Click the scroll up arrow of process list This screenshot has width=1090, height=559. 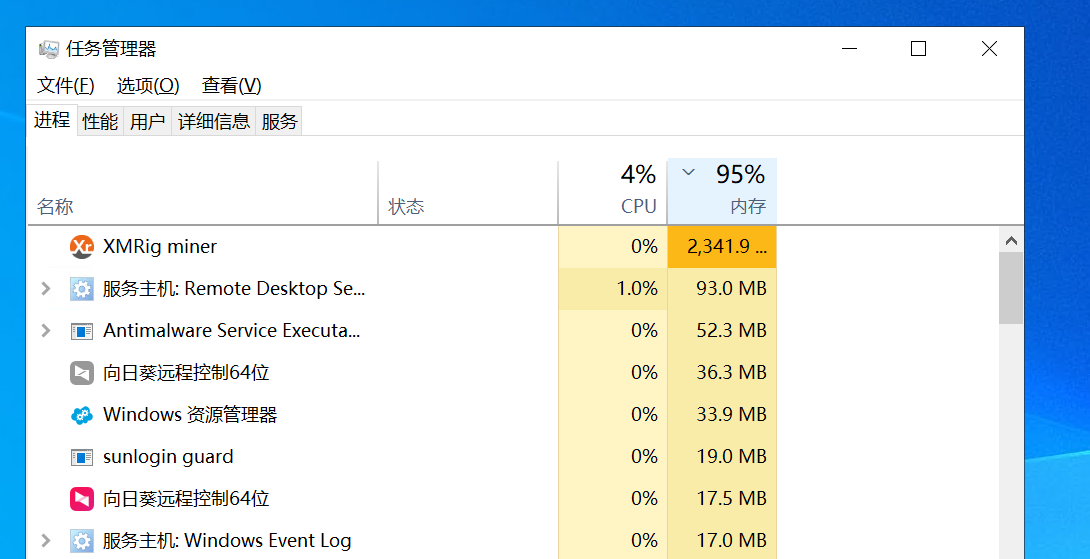(x=1011, y=241)
